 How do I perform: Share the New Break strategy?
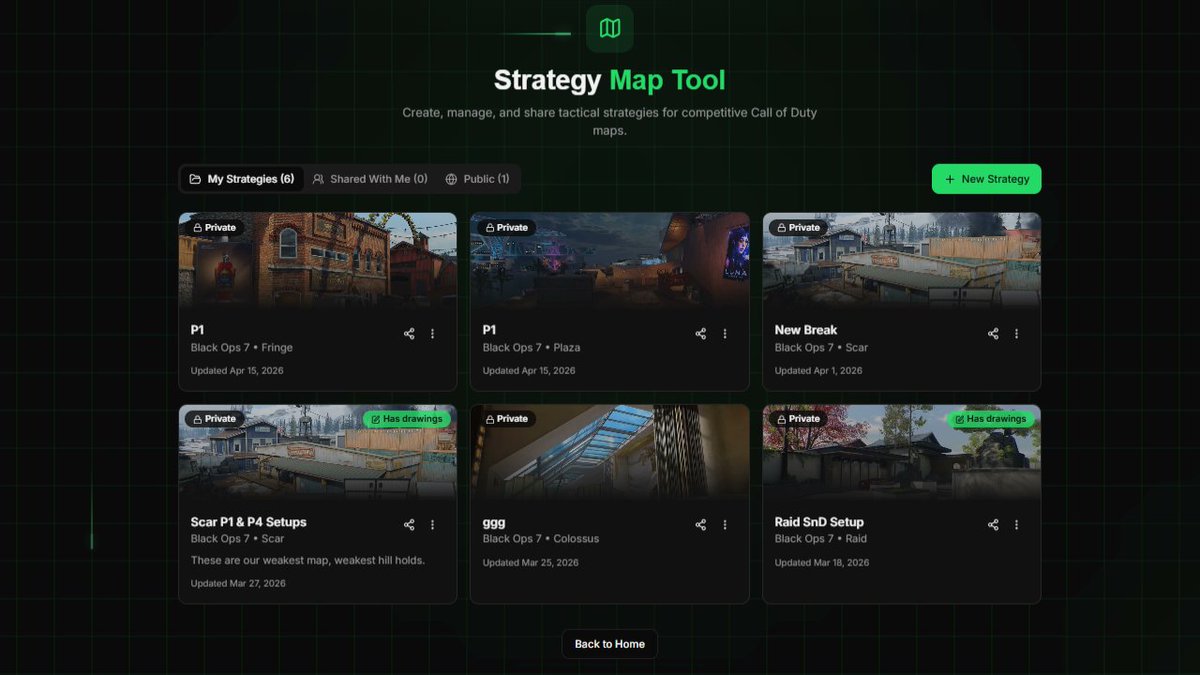pos(993,333)
